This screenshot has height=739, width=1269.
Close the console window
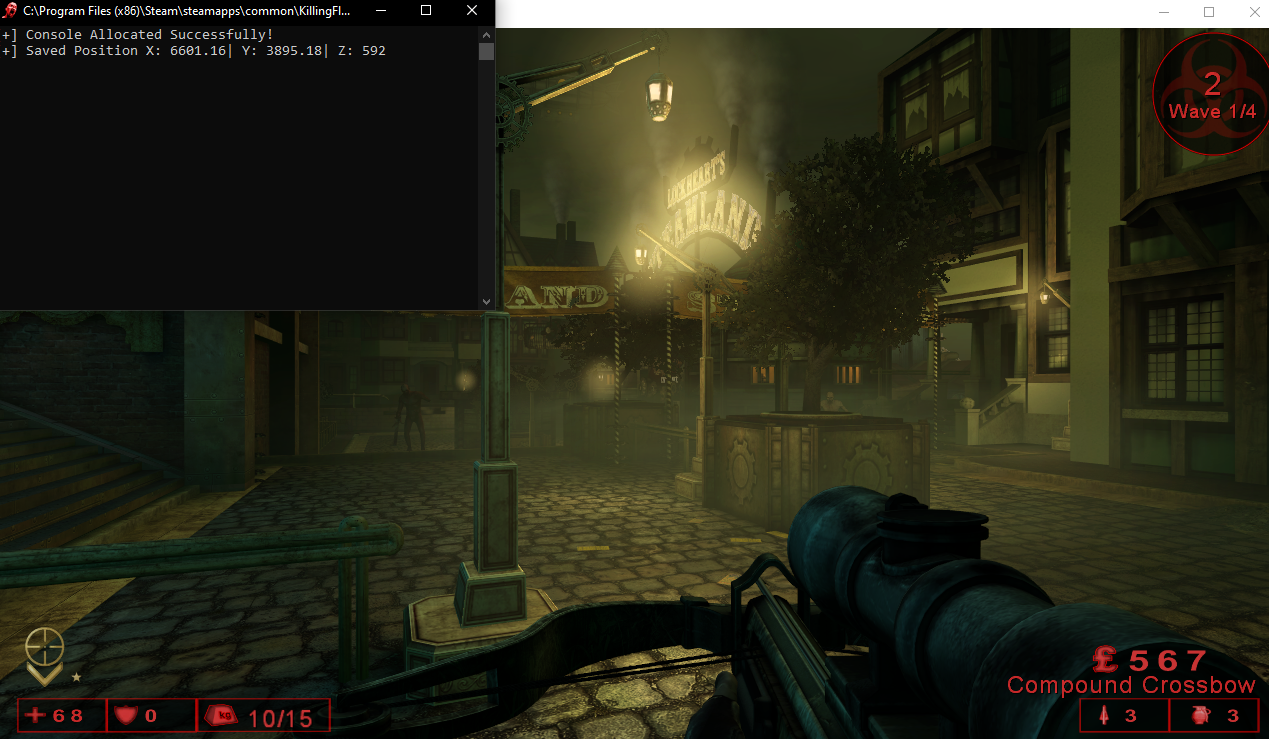point(472,11)
